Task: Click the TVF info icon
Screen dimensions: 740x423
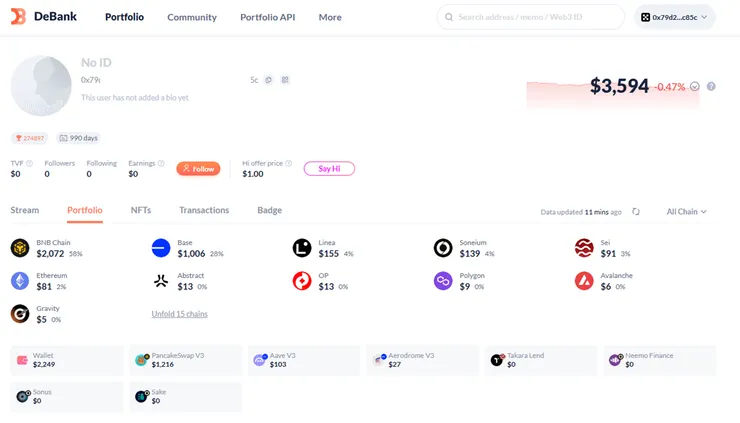Action: [29, 163]
